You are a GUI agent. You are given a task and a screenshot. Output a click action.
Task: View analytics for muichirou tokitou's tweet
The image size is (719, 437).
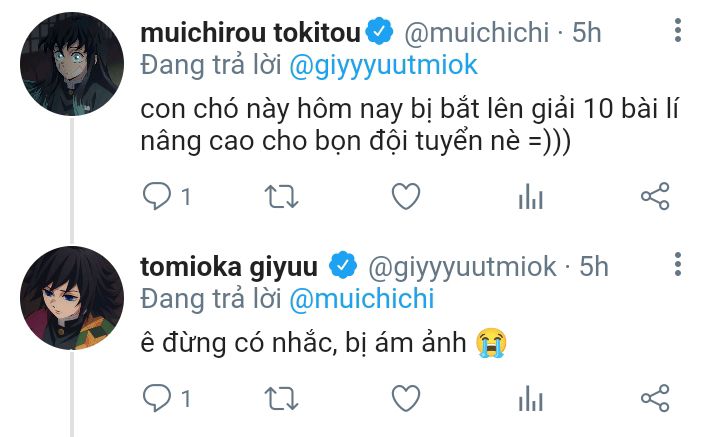tap(529, 197)
